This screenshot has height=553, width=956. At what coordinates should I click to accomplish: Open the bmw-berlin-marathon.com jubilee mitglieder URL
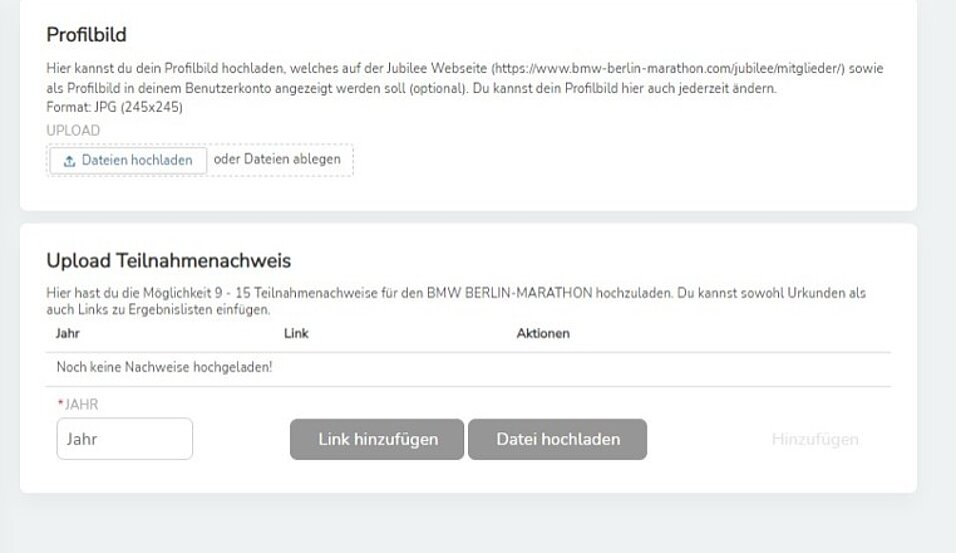668,68
